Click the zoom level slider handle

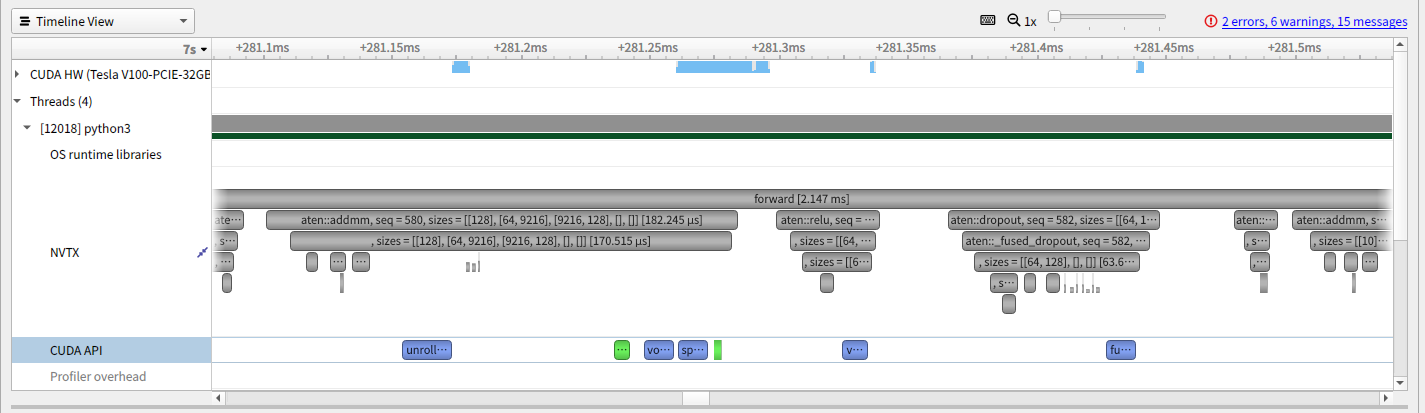1054,17
